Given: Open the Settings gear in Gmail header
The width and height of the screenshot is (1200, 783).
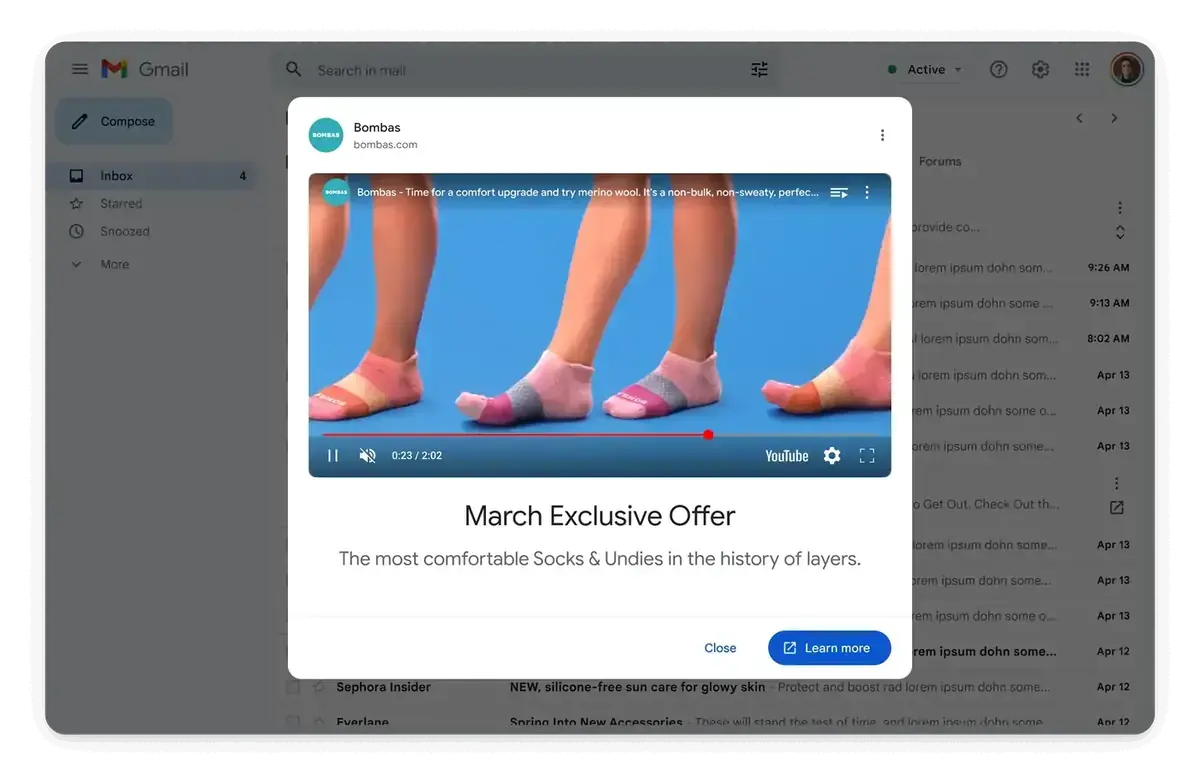Looking at the screenshot, I should coord(1040,69).
